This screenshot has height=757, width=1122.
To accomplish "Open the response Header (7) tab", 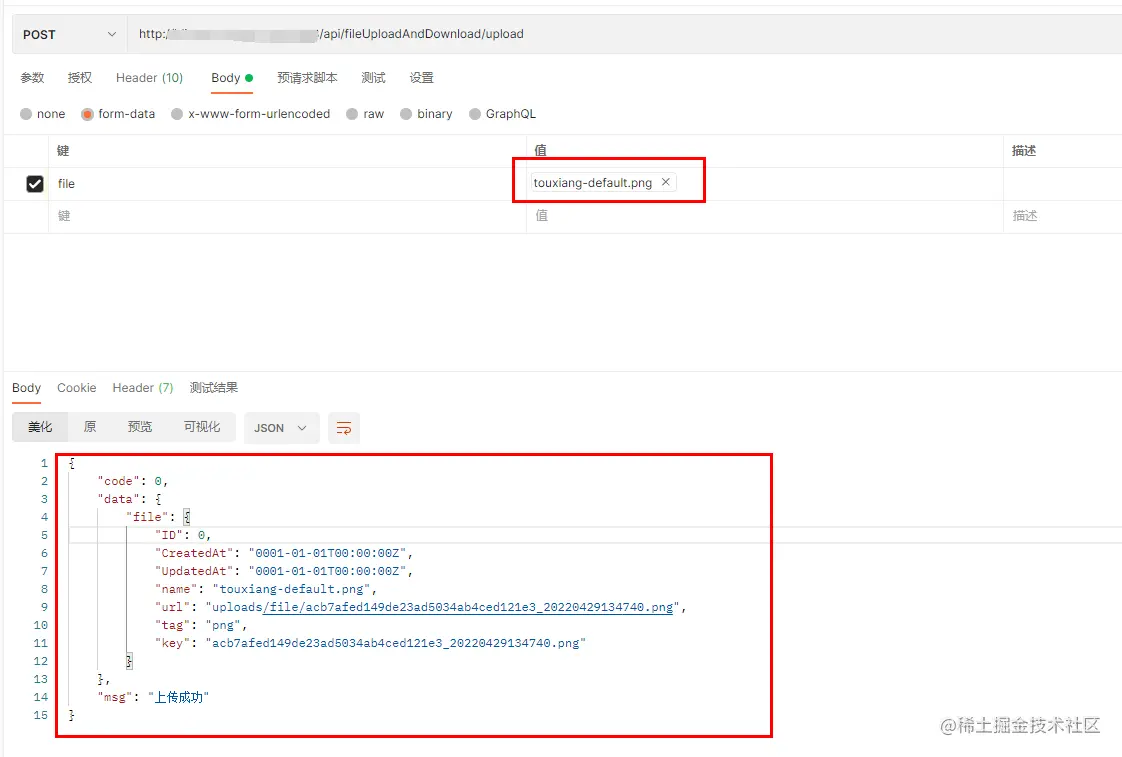I will [142, 388].
